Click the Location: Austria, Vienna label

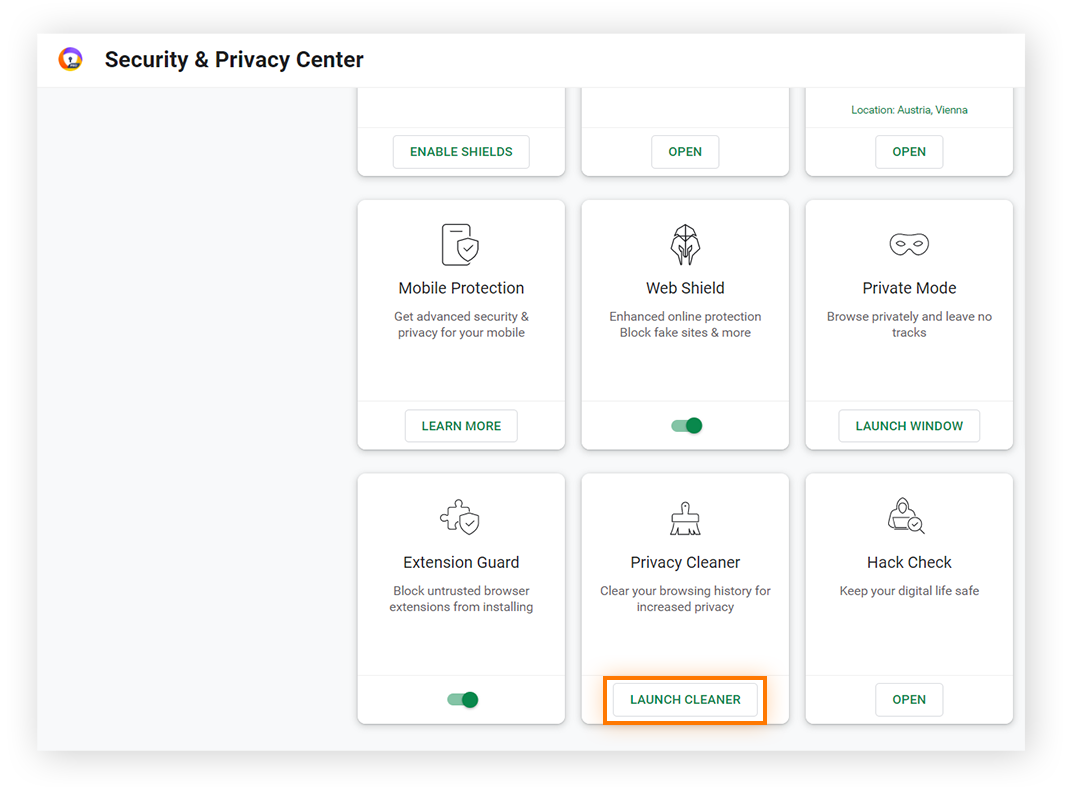pos(909,110)
